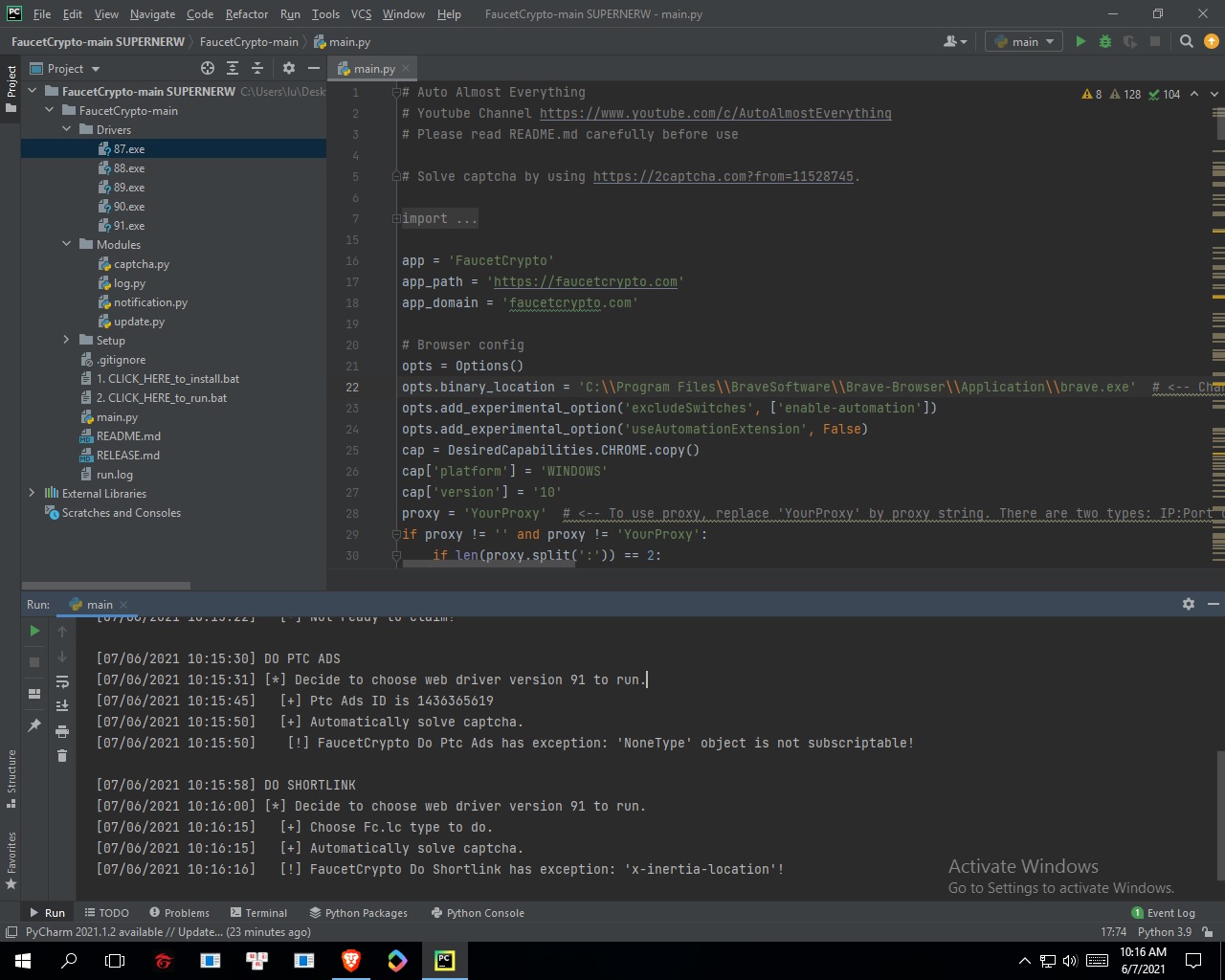Screen dimensions: 1225x980
Task: Toggle read-only lock icon in status bar
Action: [x=1208, y=932]
